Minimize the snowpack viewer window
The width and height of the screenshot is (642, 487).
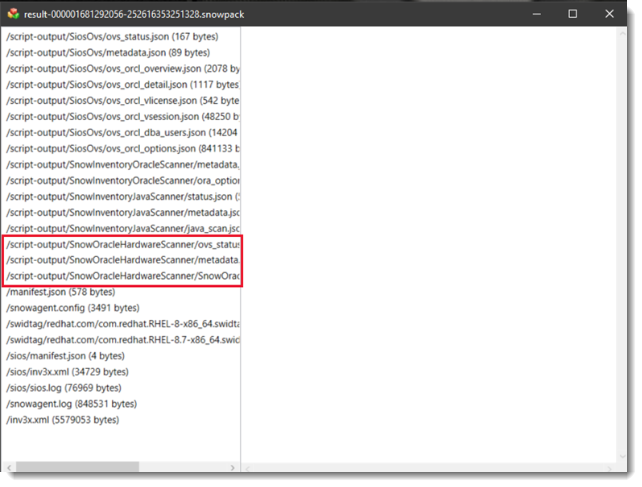[x=537, y=14]
